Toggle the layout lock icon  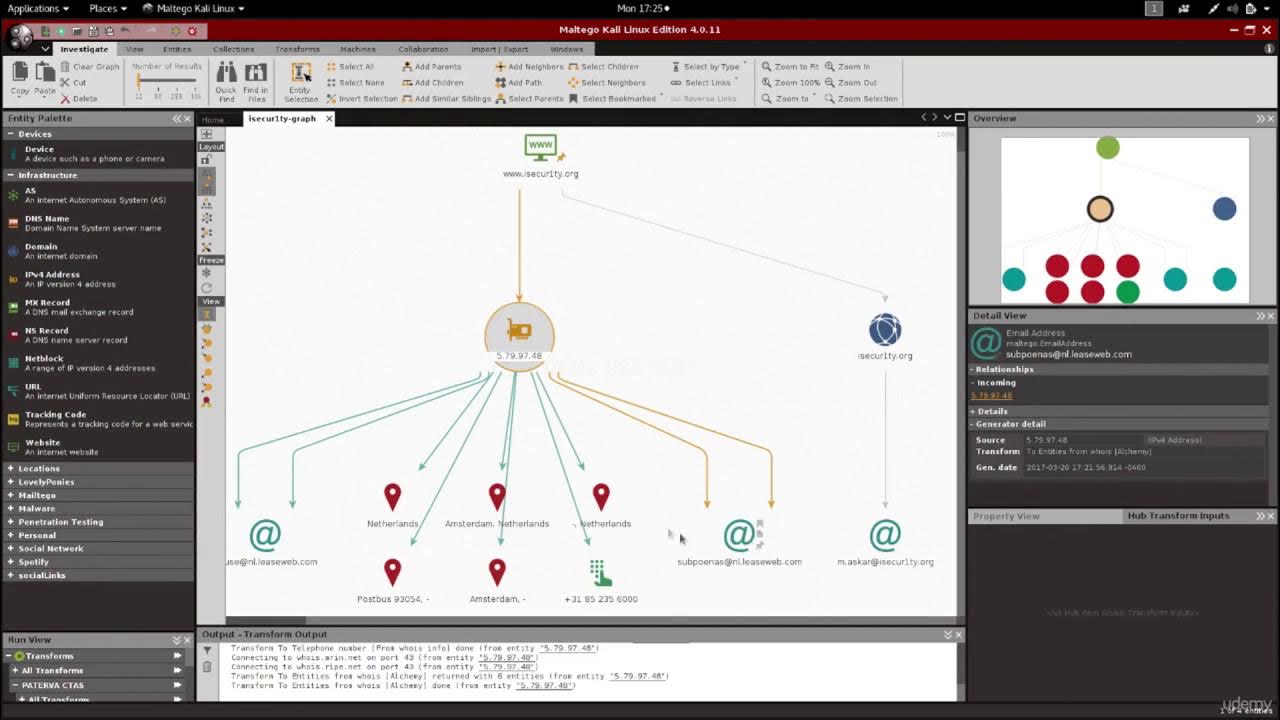206,159
